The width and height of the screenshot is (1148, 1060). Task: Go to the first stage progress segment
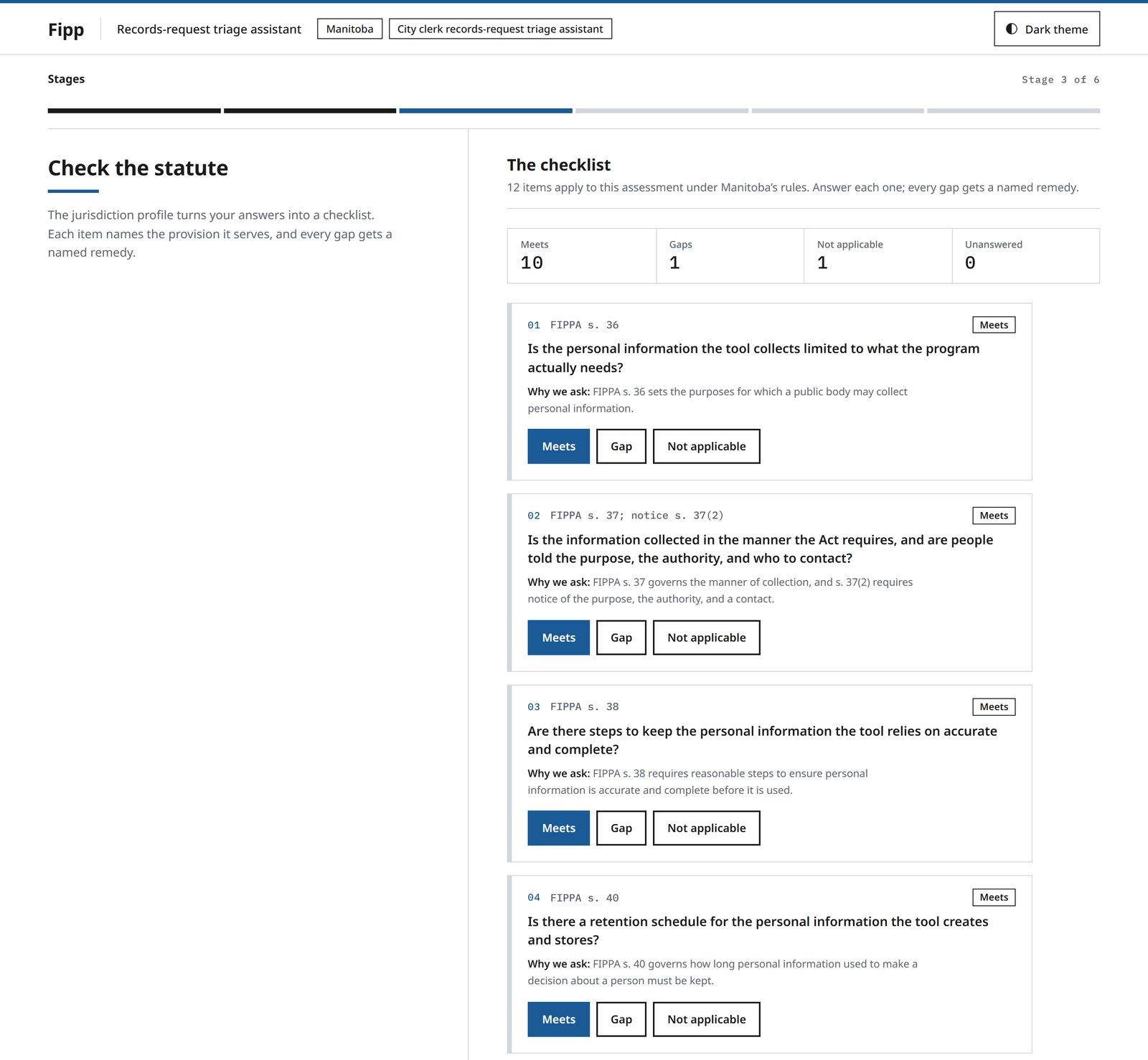pyautogui.click(x=134, y=110)
